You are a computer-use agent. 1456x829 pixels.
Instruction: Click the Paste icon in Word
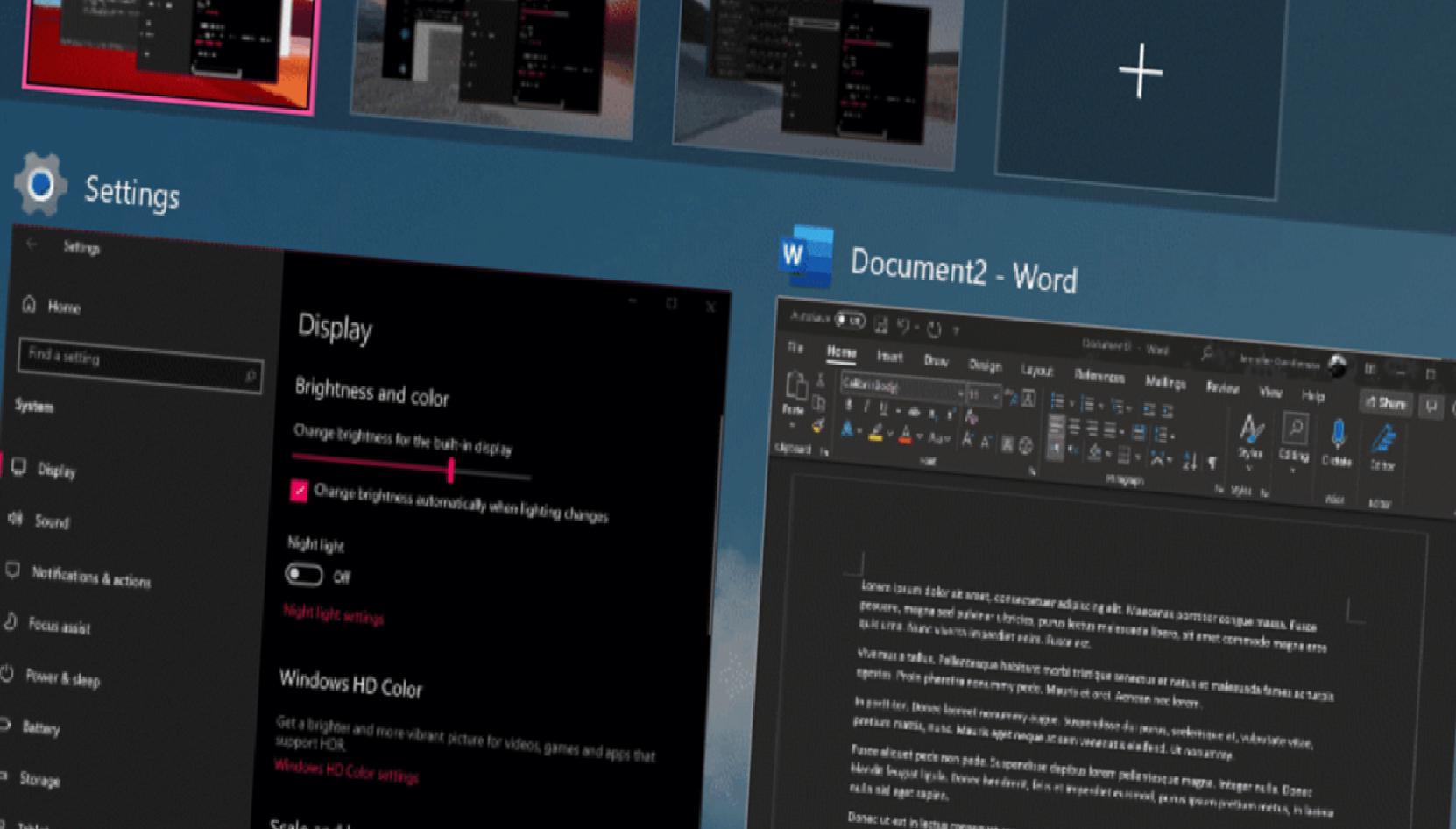(795, 386)
